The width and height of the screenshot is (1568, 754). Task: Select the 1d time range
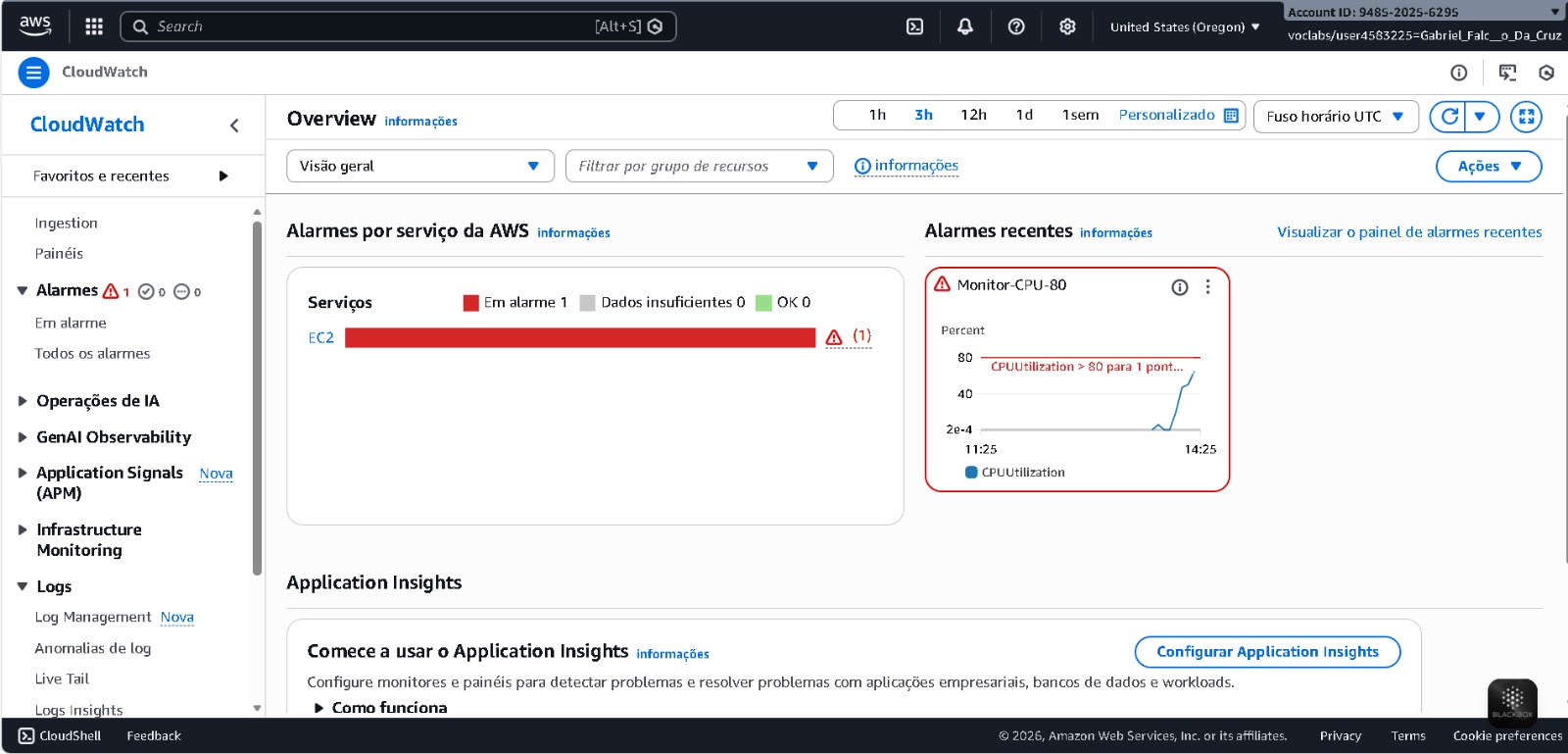tap(1024, 115)
